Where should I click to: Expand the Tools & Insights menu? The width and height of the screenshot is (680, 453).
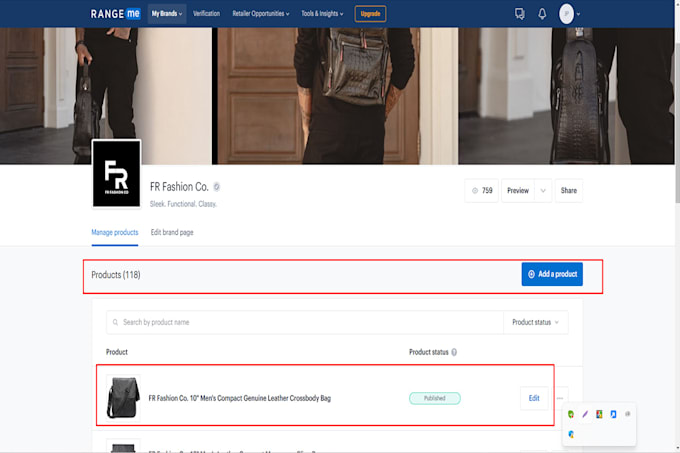pos(322,14)
